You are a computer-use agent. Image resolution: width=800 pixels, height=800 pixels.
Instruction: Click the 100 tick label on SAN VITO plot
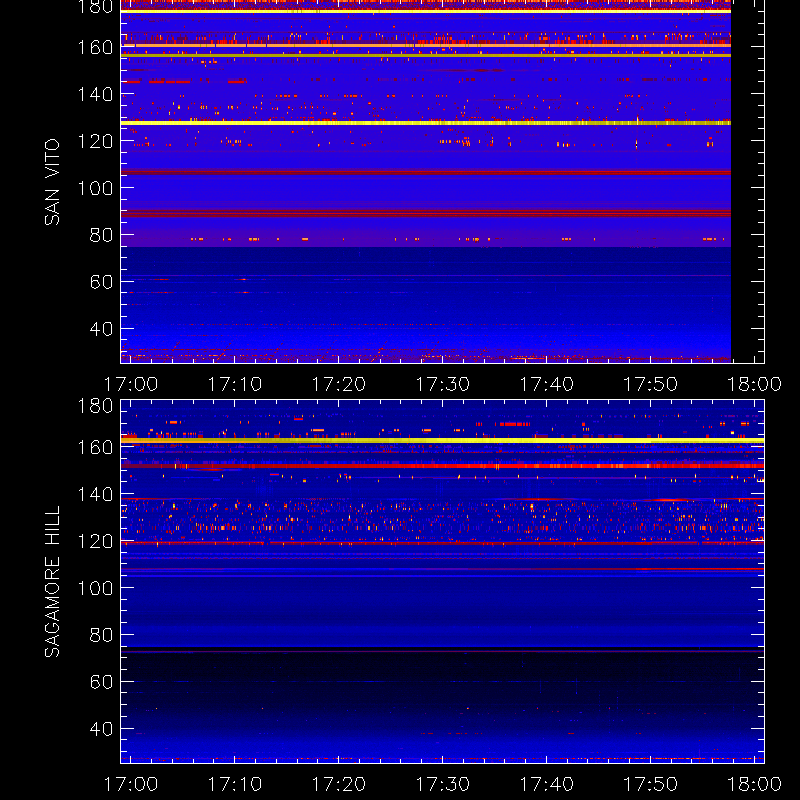[x=95, y=188]
